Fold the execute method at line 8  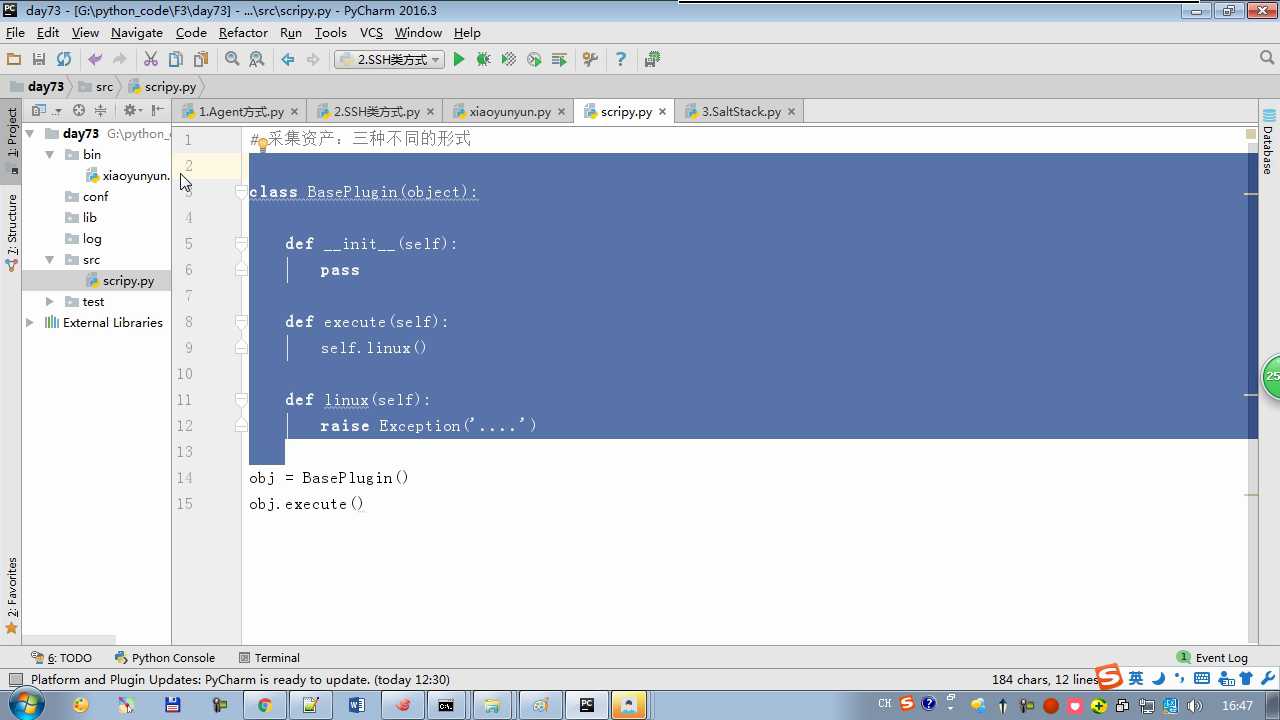pyautogui.click(x=241, y=322)
